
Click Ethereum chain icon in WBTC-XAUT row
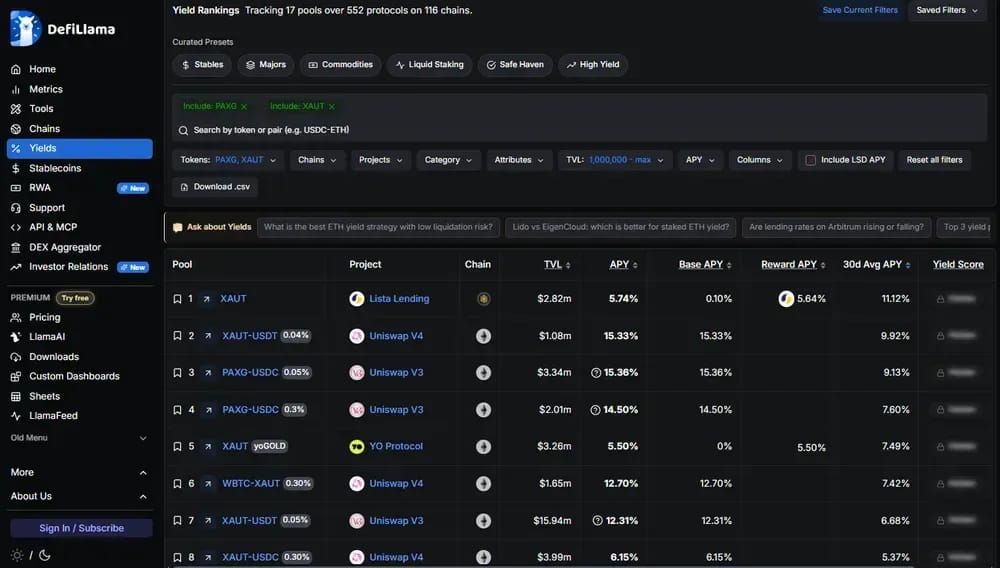pyautogui.click(x=483, y=484)
